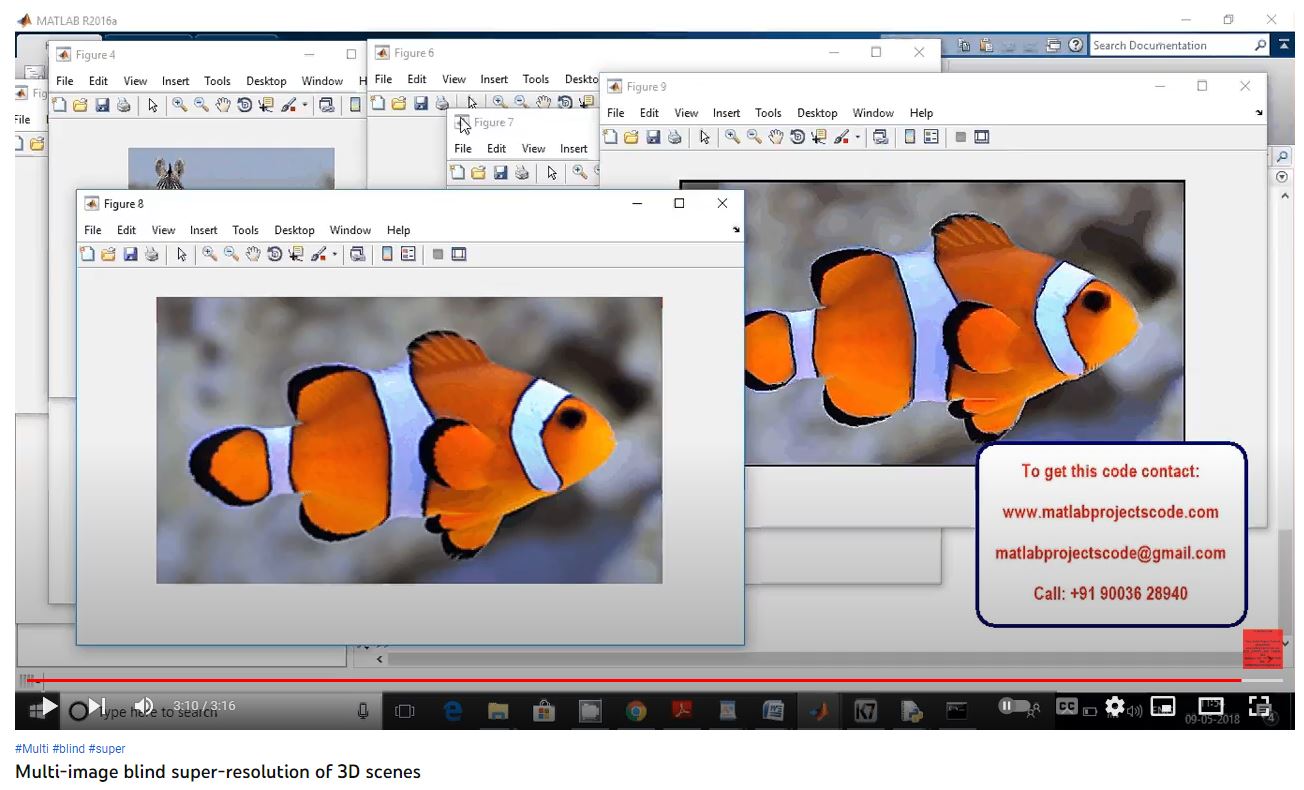Activate the Pan hand tool in Figure 8
Image resolution: width=1304 pixels, height=790 pixels.
pyautogui.click(x=253, y=255)
